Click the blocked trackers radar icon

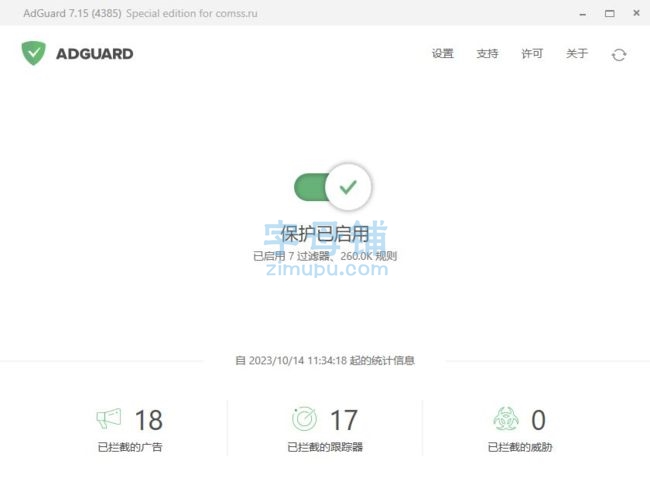point(304,419)
